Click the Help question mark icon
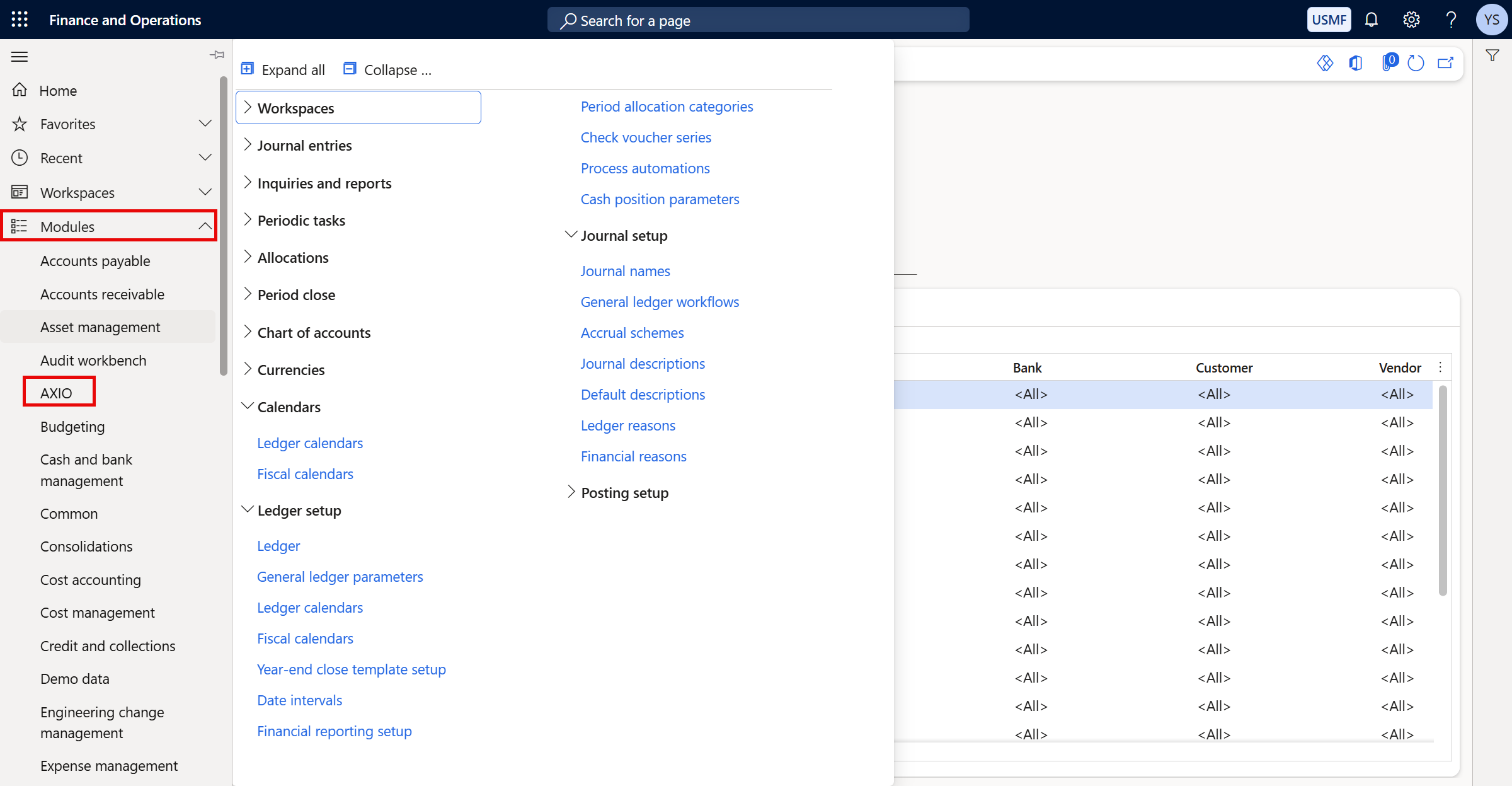The height and width of the screenshot is (786, 1512). [x=1452, y=20]
